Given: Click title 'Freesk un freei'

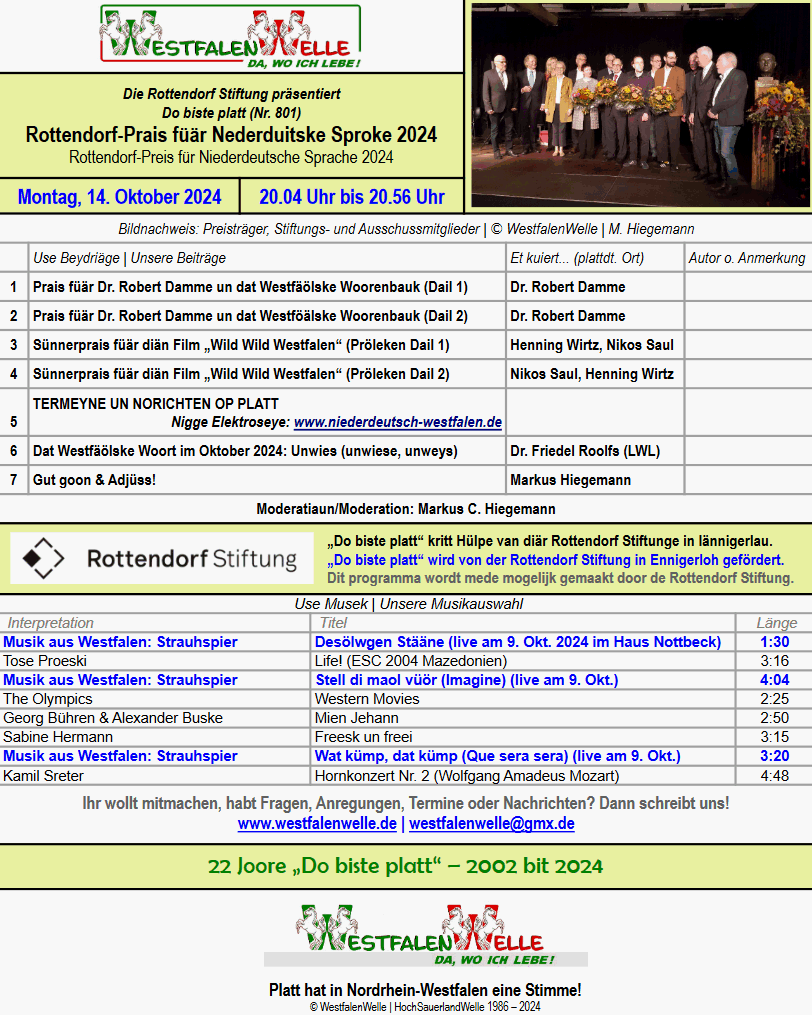Looking at the screenshot, I should point(363,737).
